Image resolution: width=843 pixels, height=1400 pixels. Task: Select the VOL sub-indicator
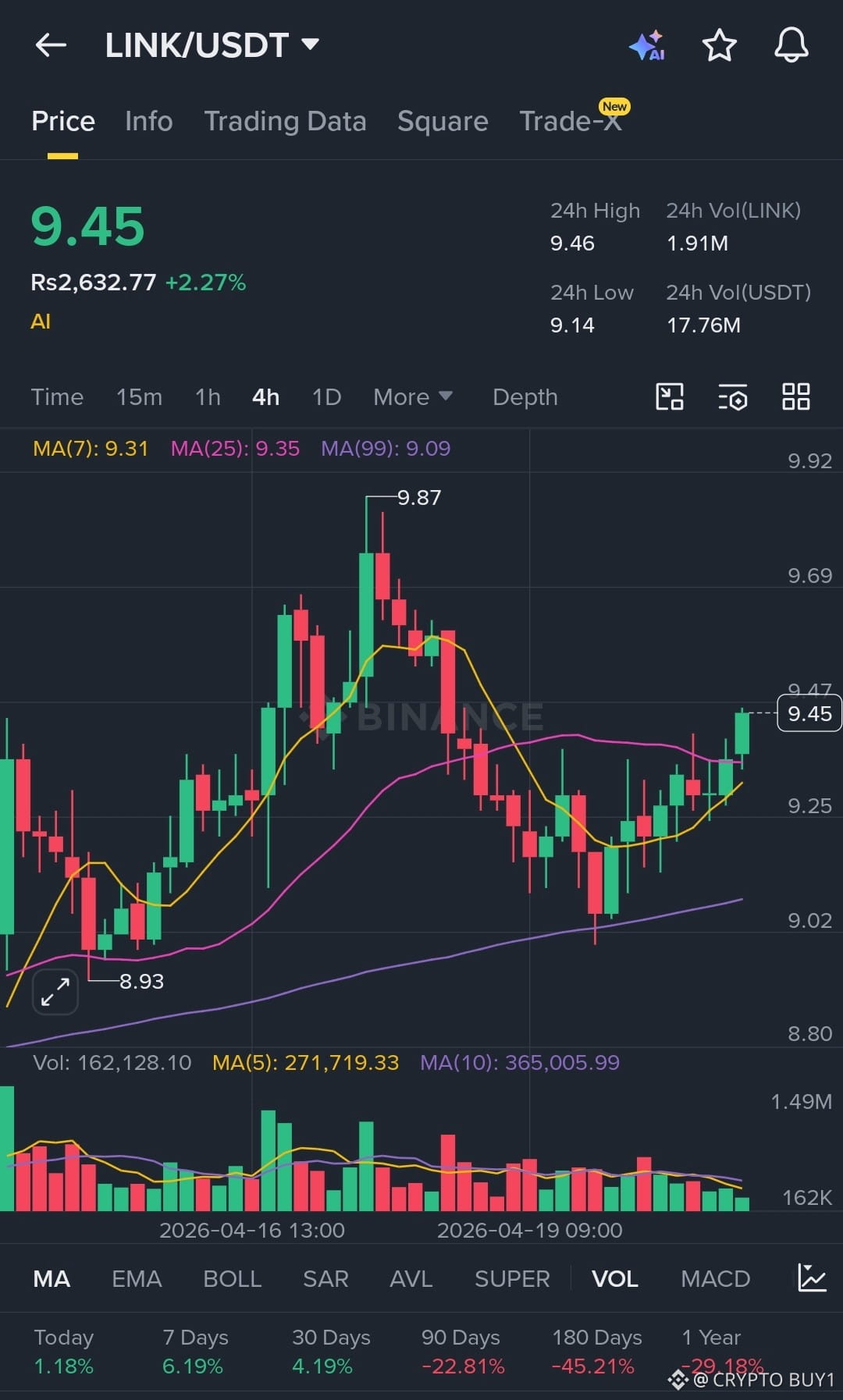[615, 1278]
